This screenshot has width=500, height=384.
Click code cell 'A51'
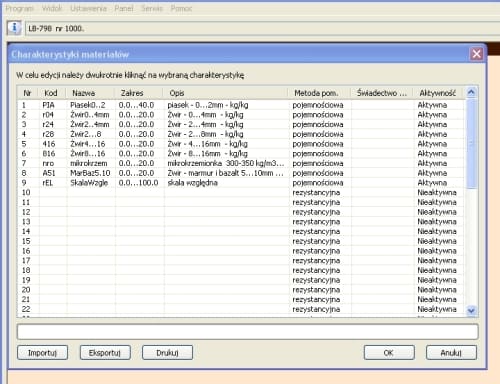tap(49, 173)
